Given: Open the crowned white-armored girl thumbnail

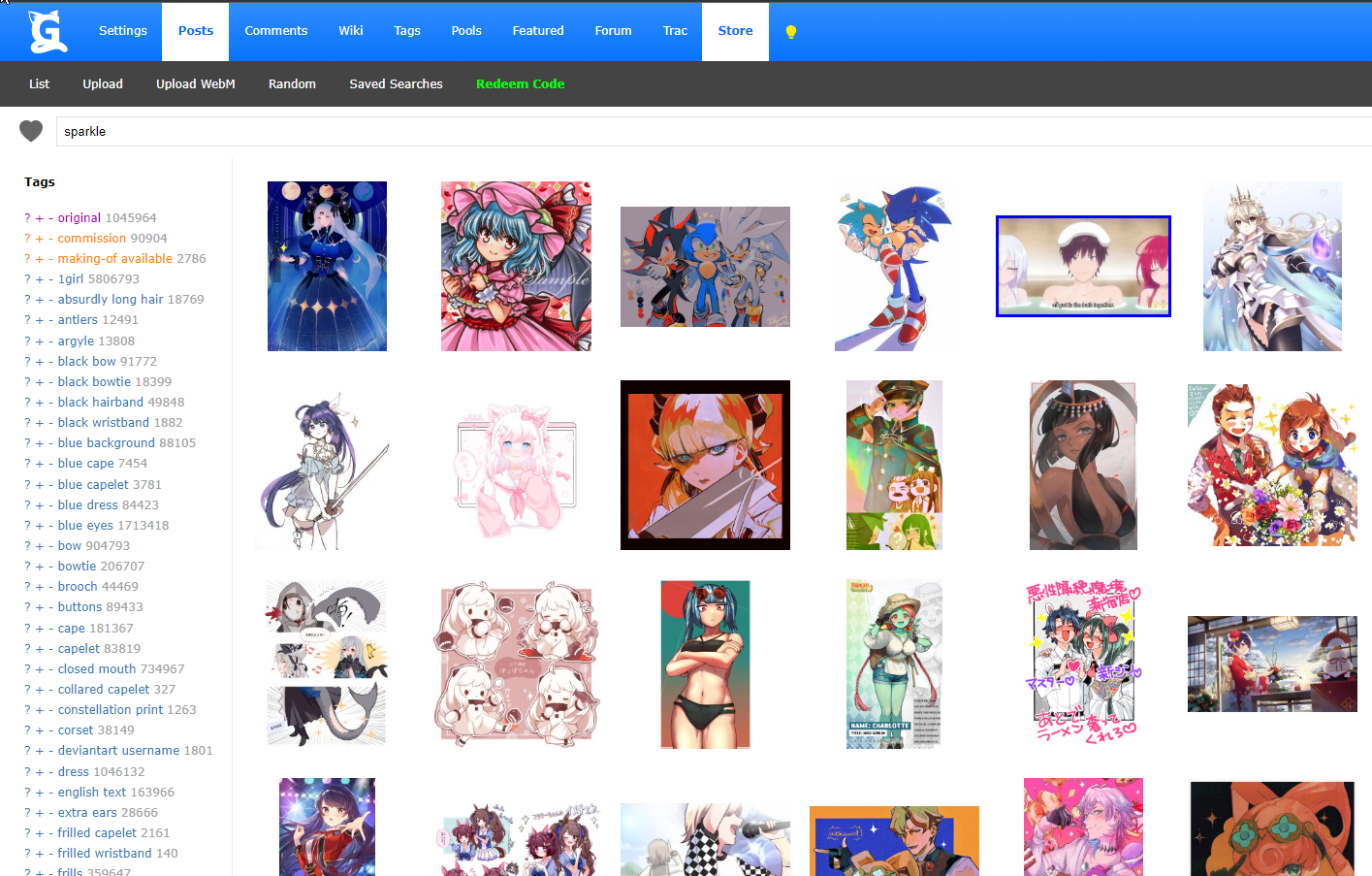Looking at the screenshot, I should (x=1272, y=266).
